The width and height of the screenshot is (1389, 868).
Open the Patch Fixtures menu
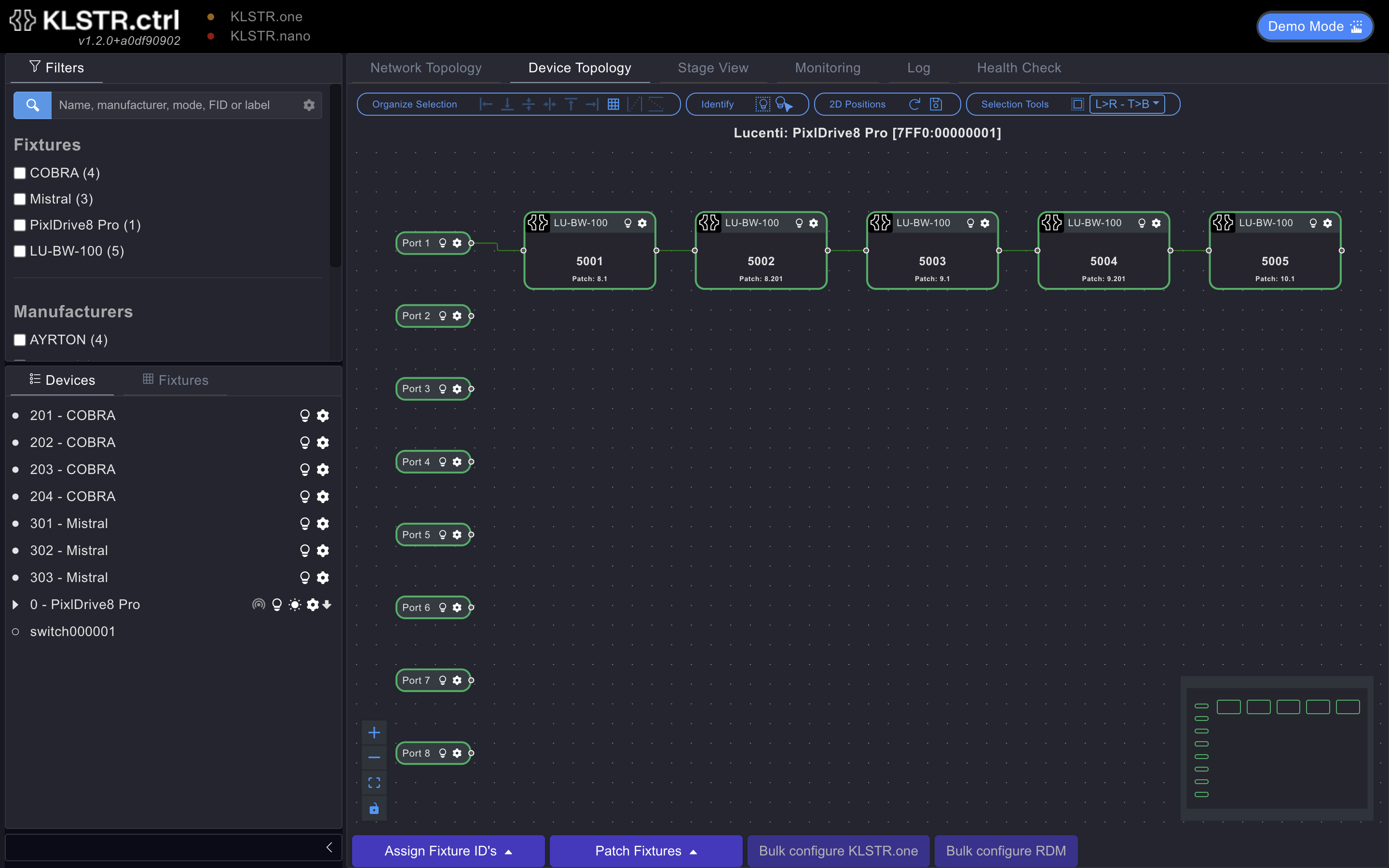click(646, 851)
